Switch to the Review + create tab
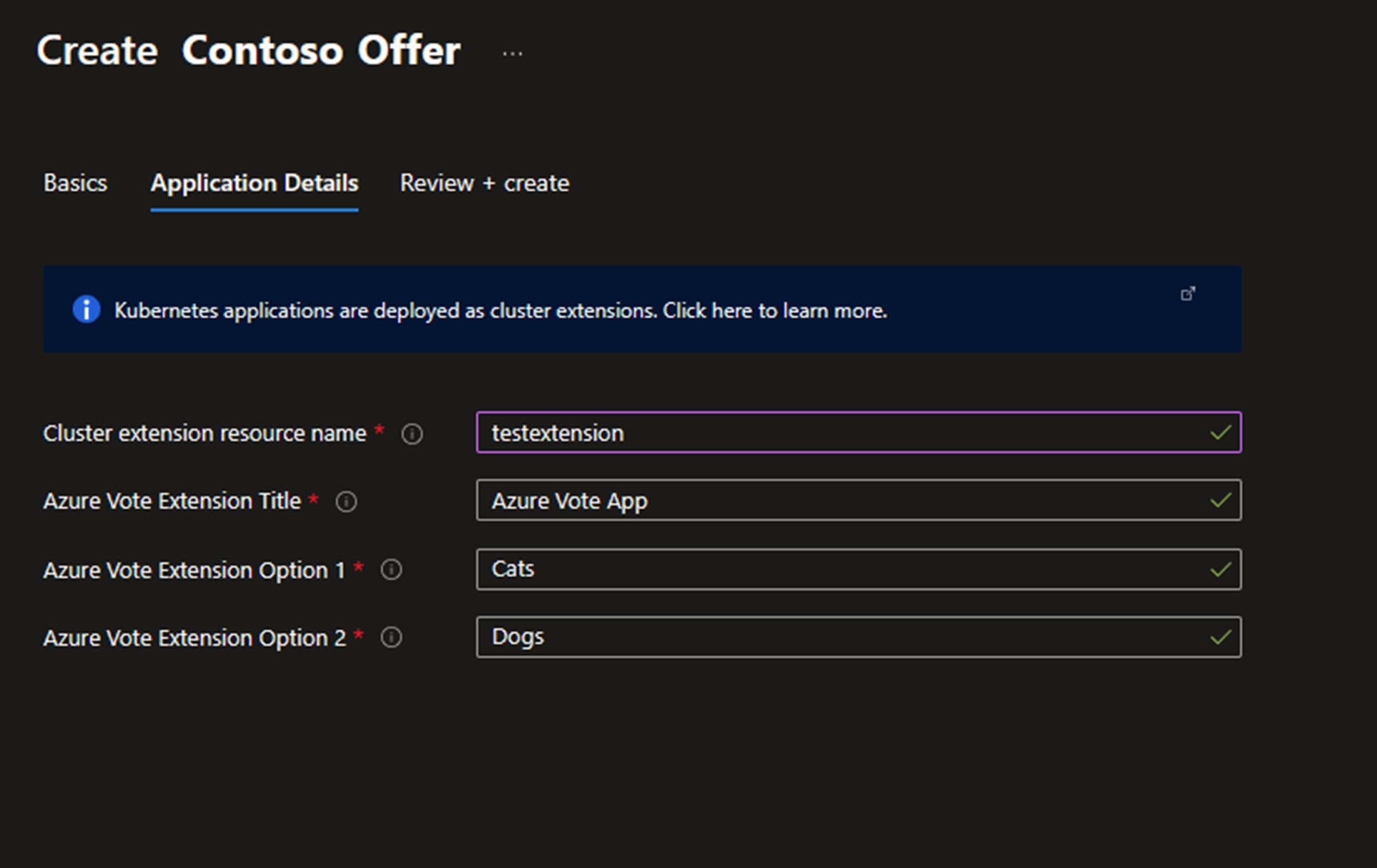This screenshot has width=1377, height=868. [485, 182]
